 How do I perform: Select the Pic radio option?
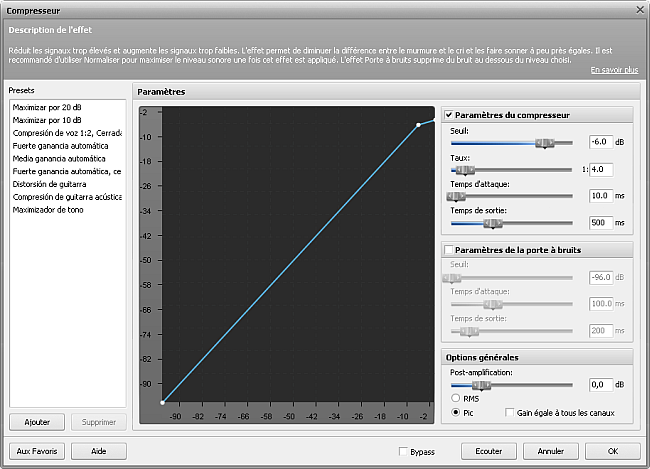tap(457, 412)
